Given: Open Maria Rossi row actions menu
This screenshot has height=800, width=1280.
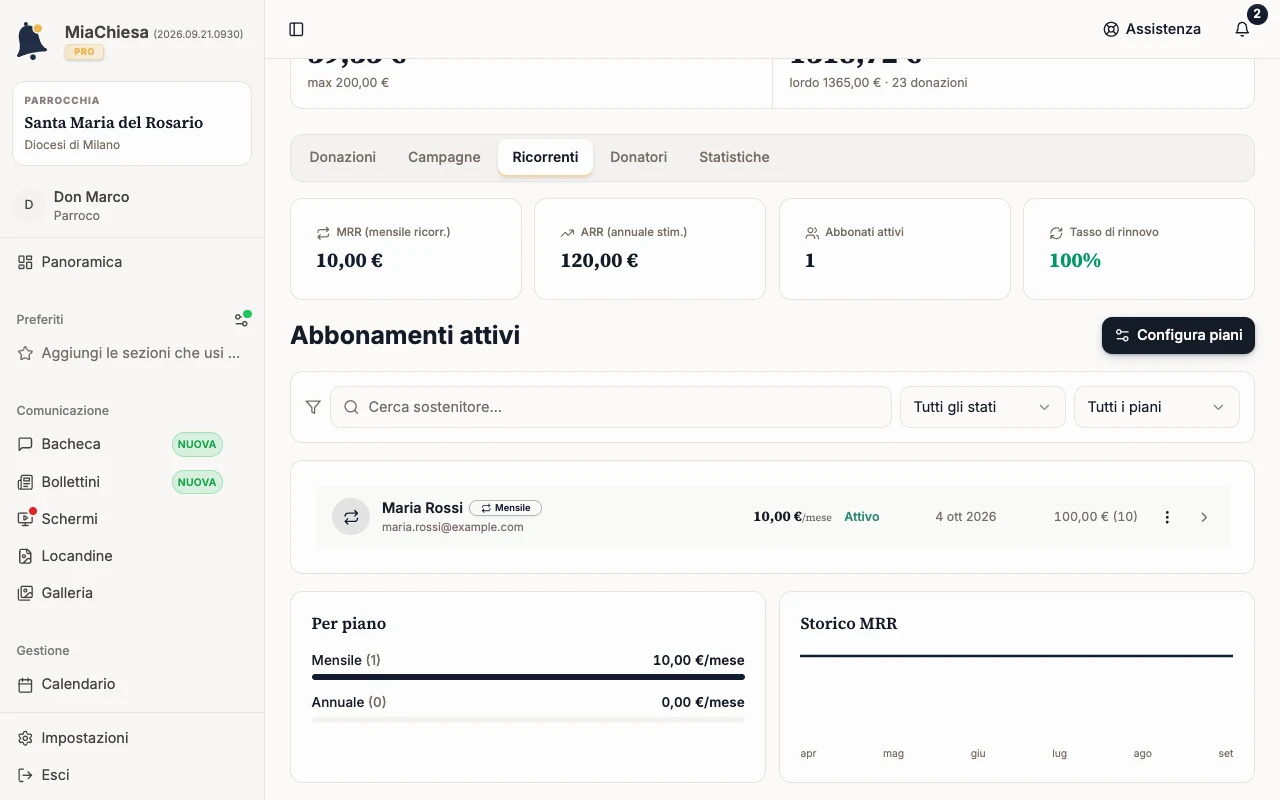Looking at the screenshot, I should pyautogui.click(x=1167, y=517).
